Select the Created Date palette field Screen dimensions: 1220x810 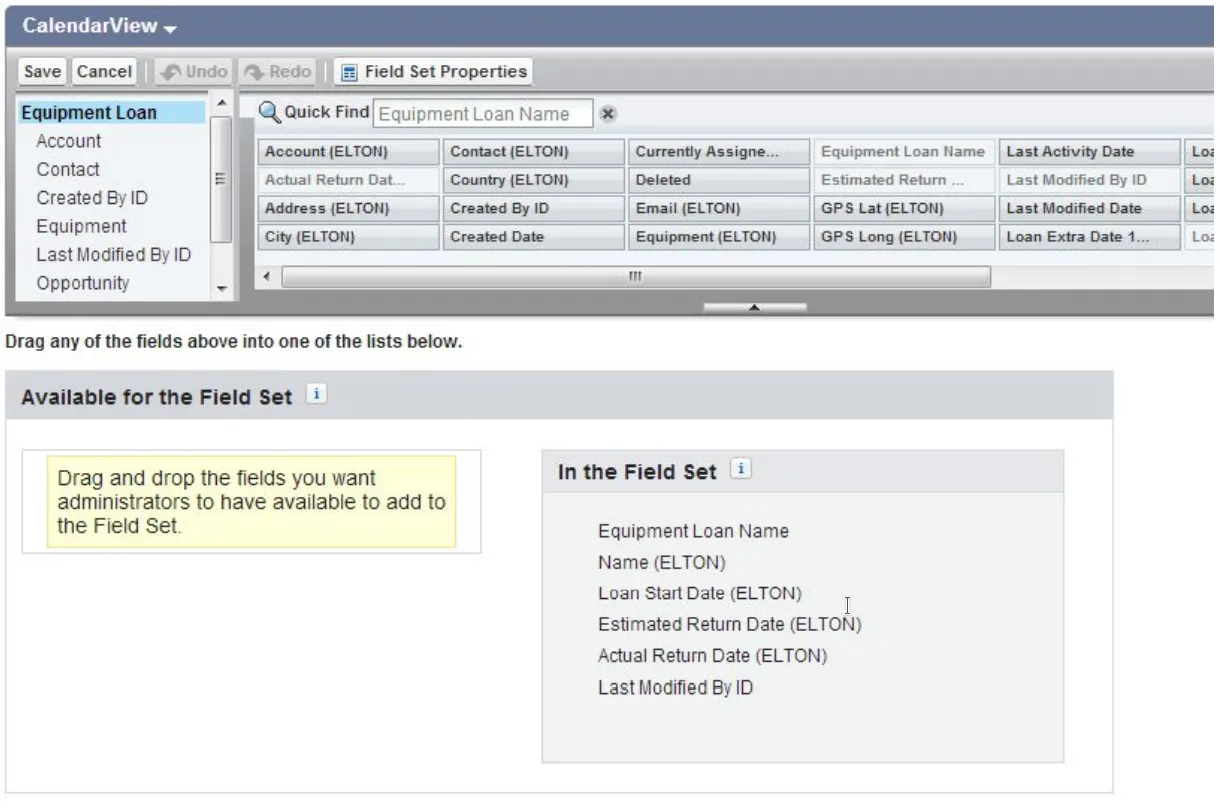pos(534,237)
